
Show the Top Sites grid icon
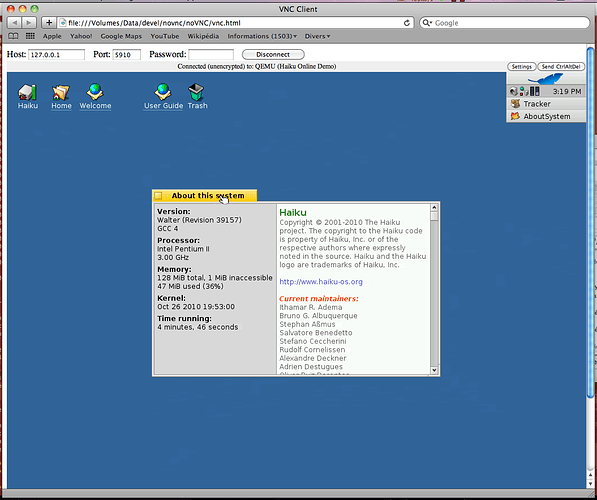pyautogui.click(x=30, y=36)
